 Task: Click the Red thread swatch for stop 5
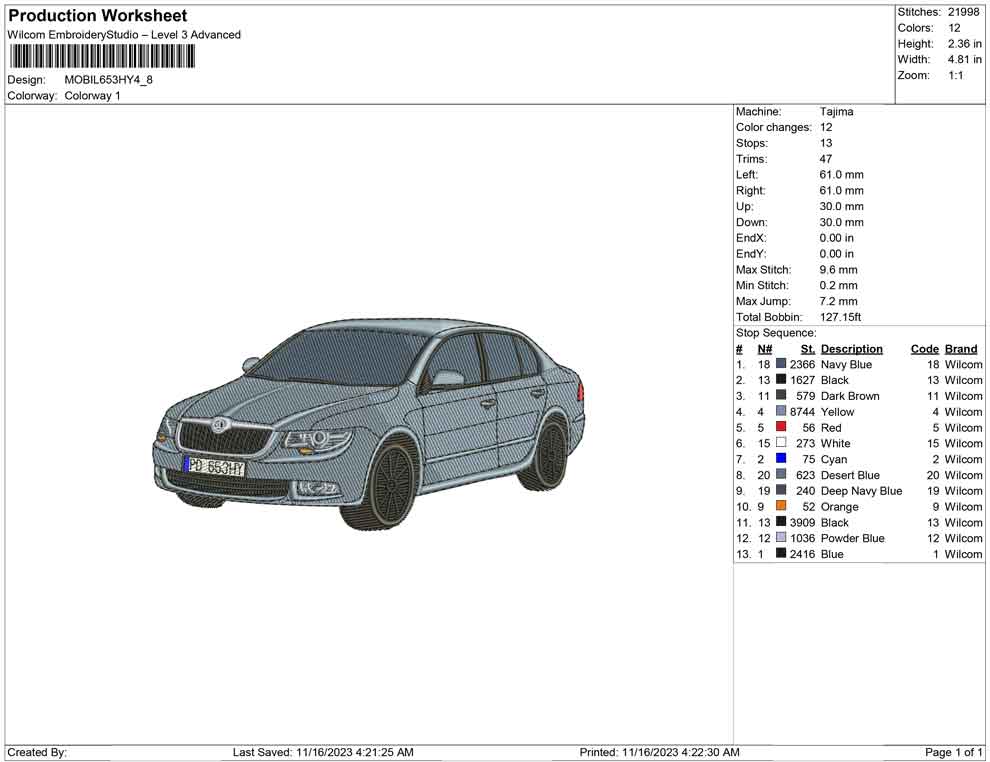tap(780, 427)
